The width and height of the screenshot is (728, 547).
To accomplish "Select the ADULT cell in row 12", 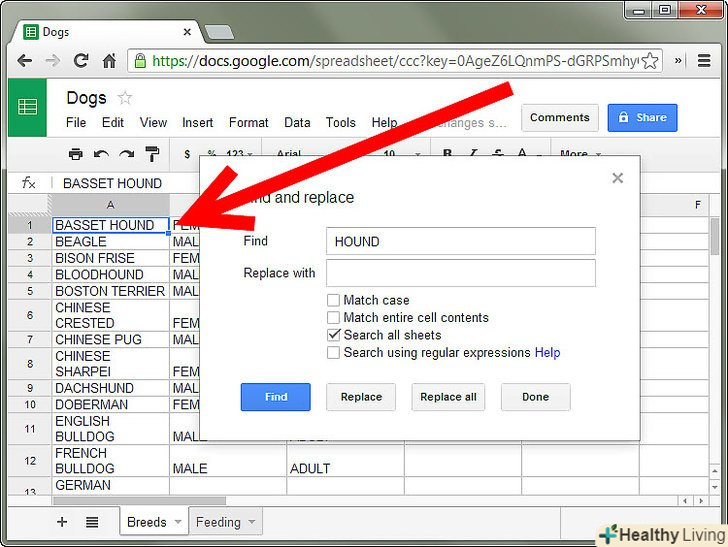I will (x=345, y=461).
